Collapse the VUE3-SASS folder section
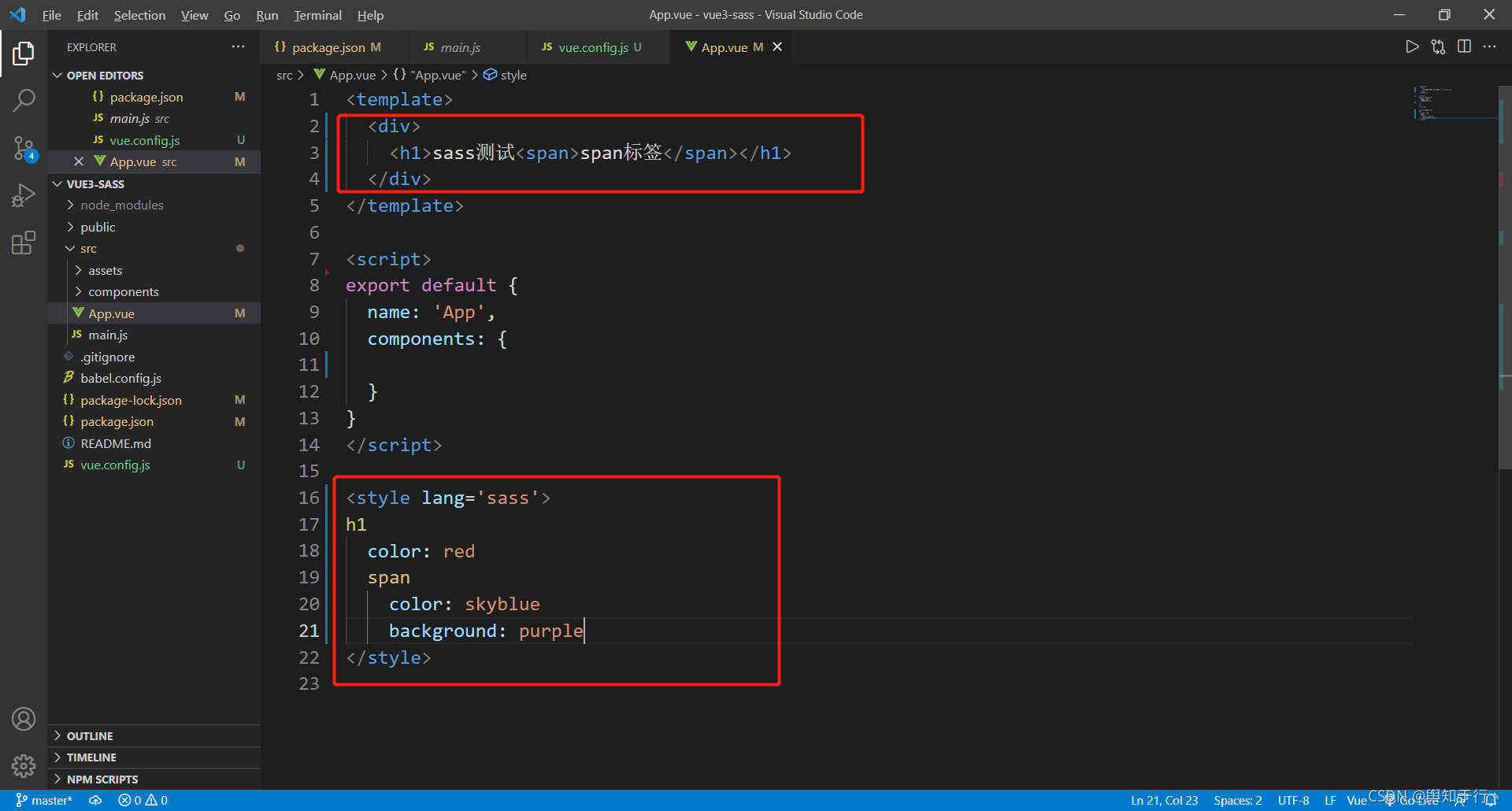The height and width of the screenshot is (811, 1512). tap(57, 184)
